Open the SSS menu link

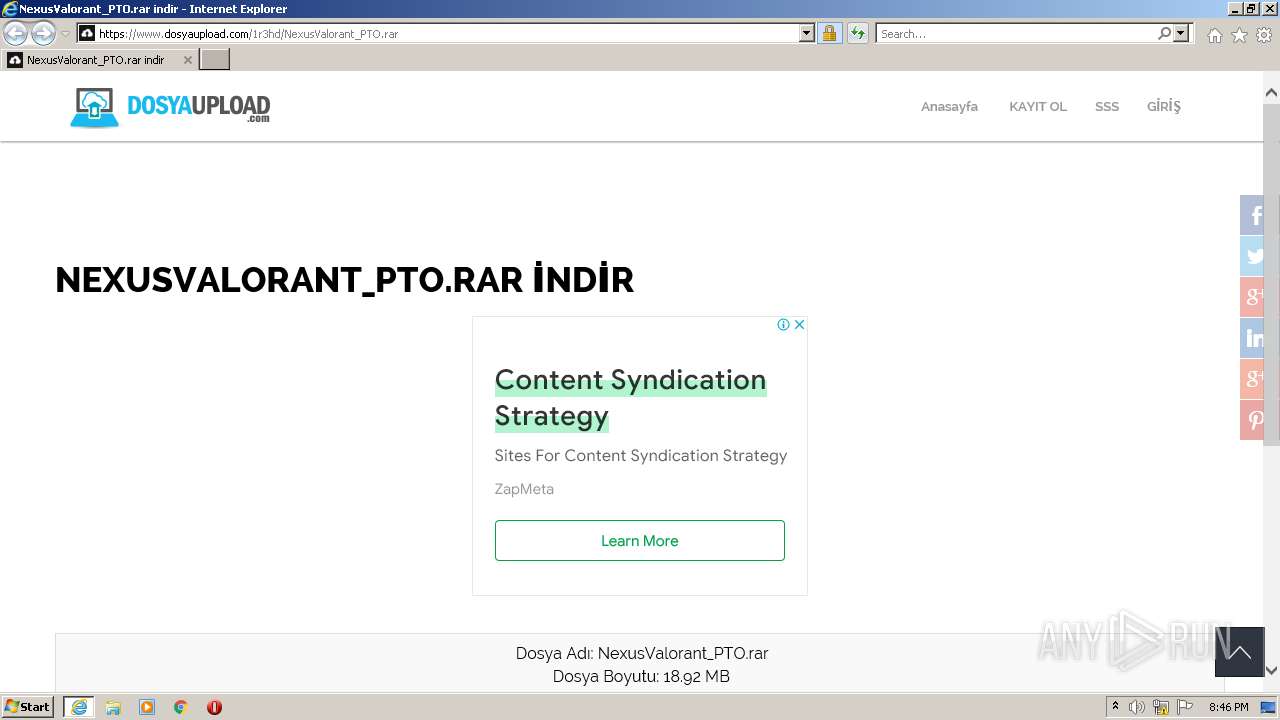point(1107,106)
